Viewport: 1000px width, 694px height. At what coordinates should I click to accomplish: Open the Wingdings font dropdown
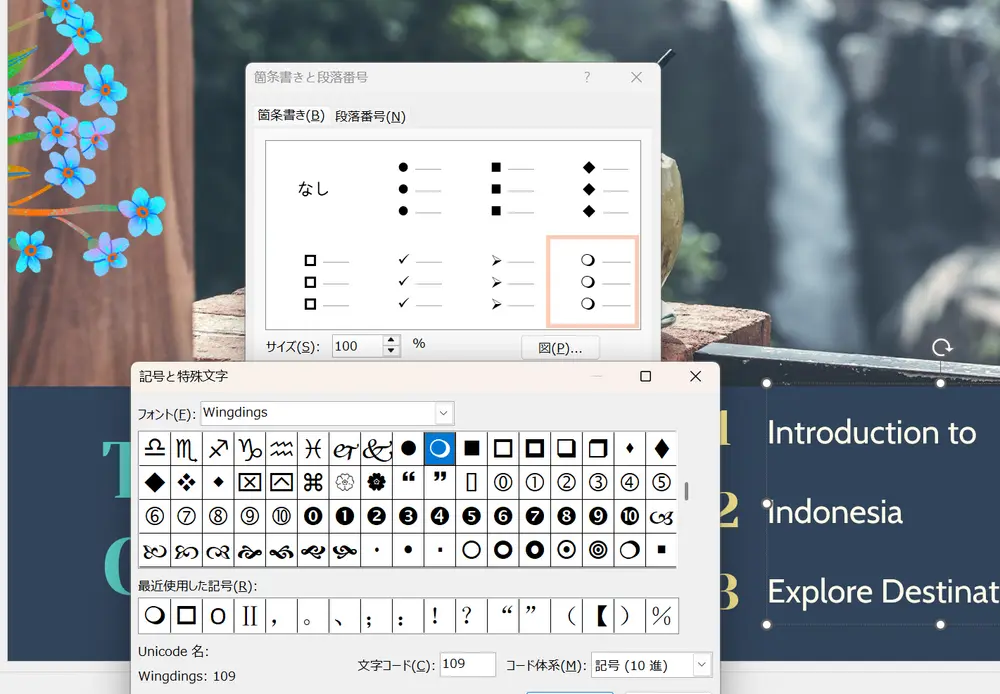tap(444, 413)
